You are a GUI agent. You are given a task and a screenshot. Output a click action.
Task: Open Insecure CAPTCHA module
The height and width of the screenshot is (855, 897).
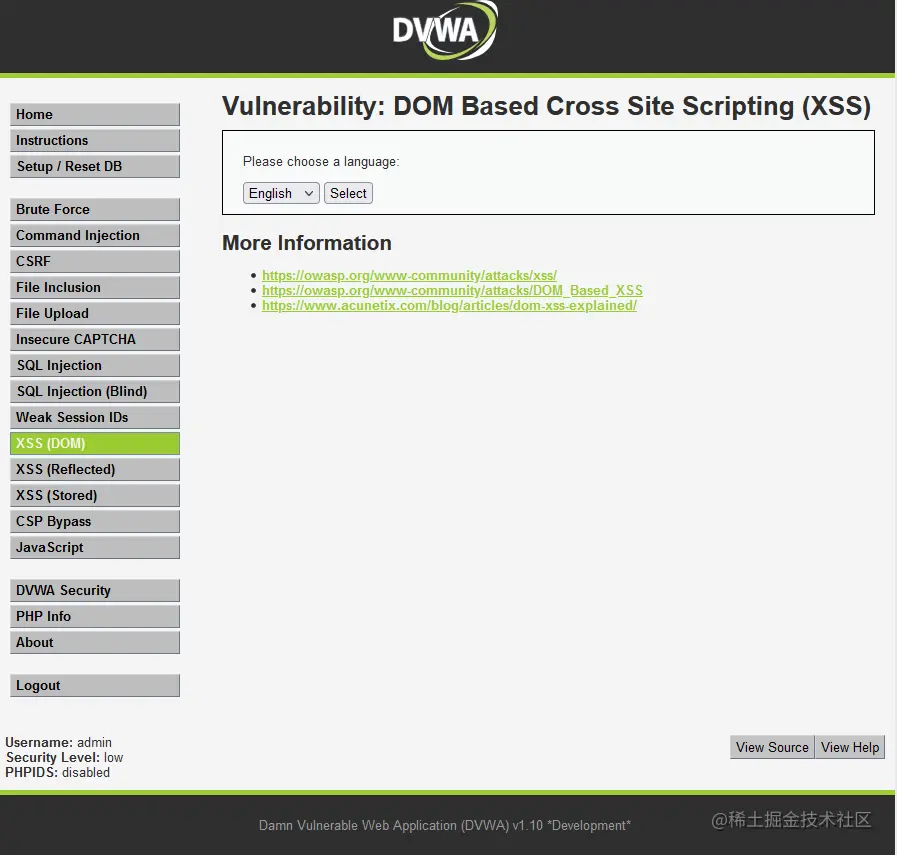(x=95, y=340)
